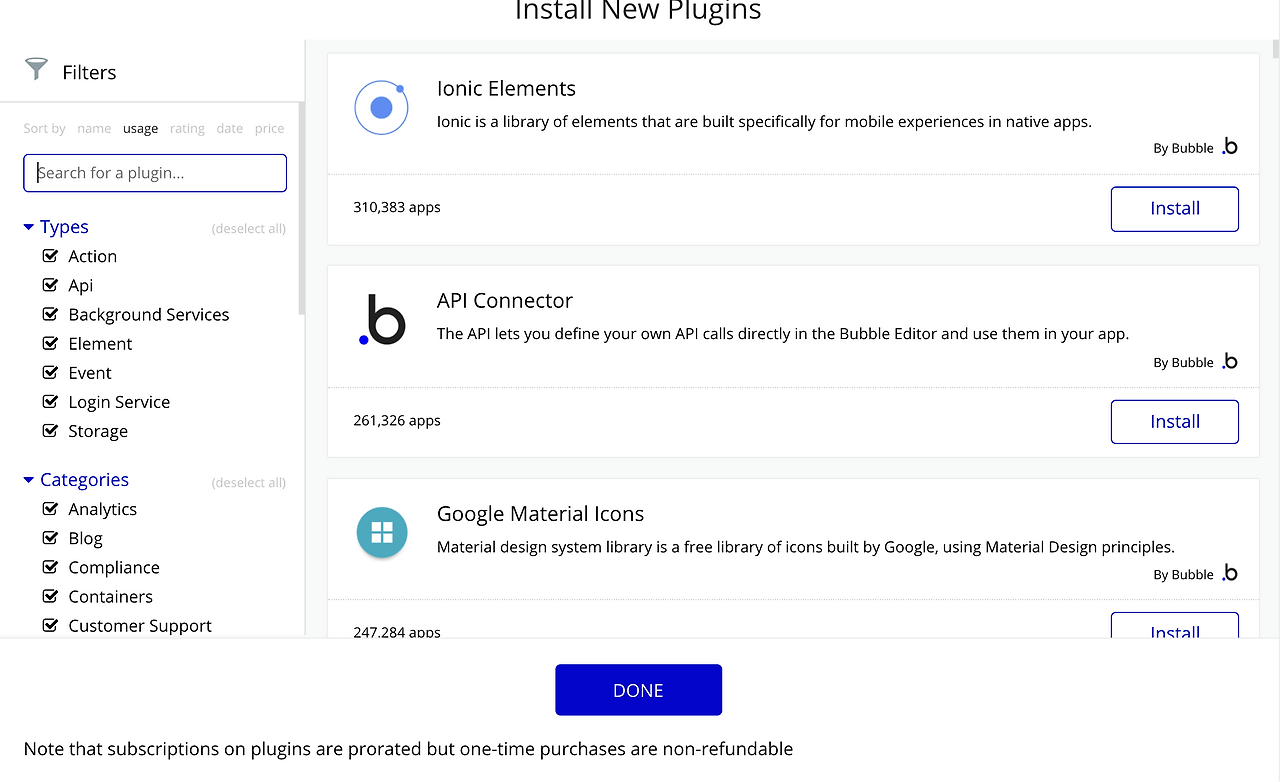This screenshot has height=782, width=1280.
Task: Install the Google Material Icons plugin
Action: coord(1175,625)
